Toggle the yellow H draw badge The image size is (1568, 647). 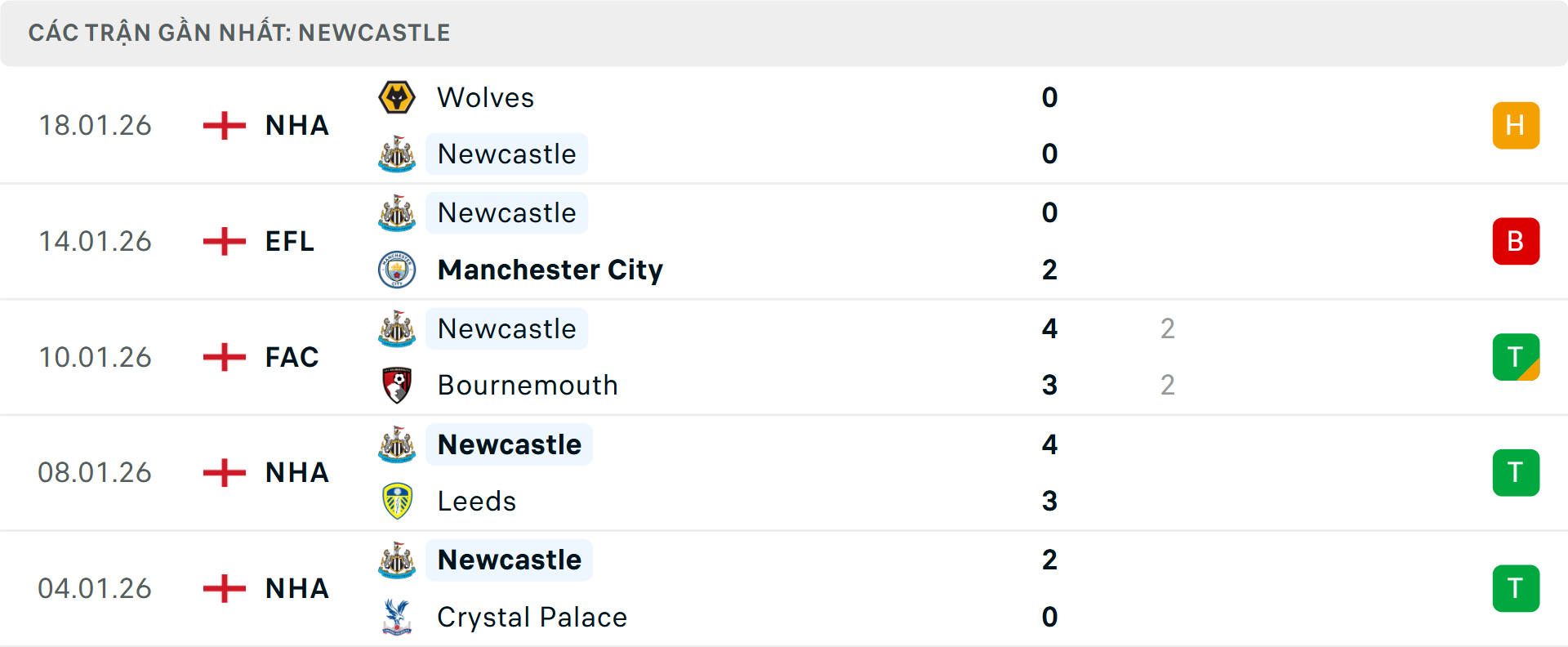pos(1516,125)
